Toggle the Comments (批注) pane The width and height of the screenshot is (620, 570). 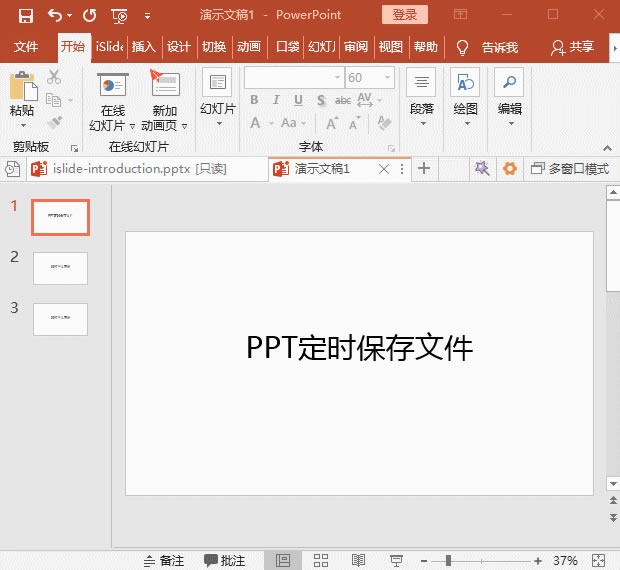(225, 560)
